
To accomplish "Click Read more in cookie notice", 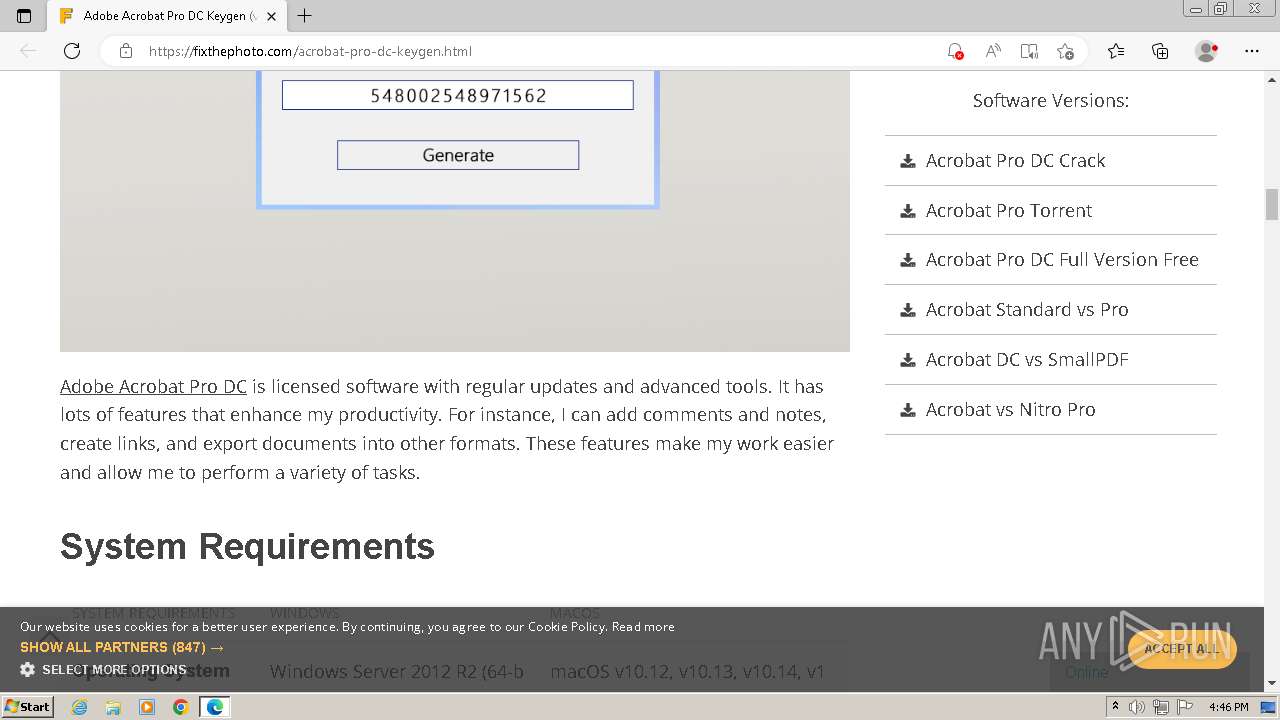I will [643, 627].
